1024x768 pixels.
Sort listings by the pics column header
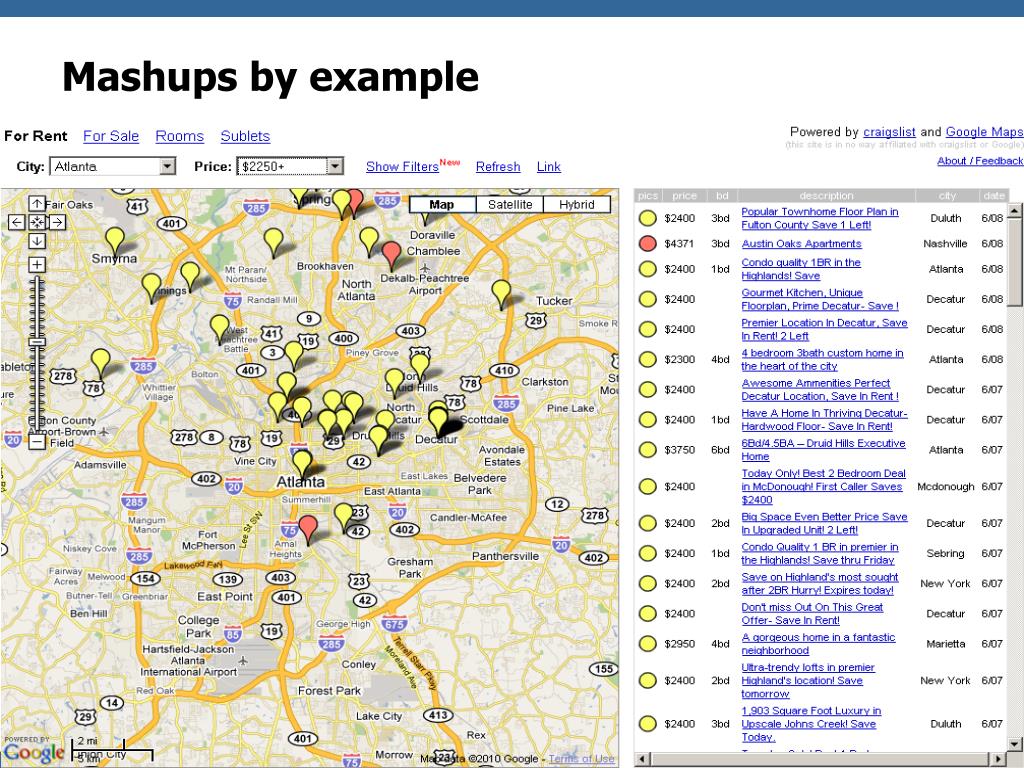click(x=648, y=195)
